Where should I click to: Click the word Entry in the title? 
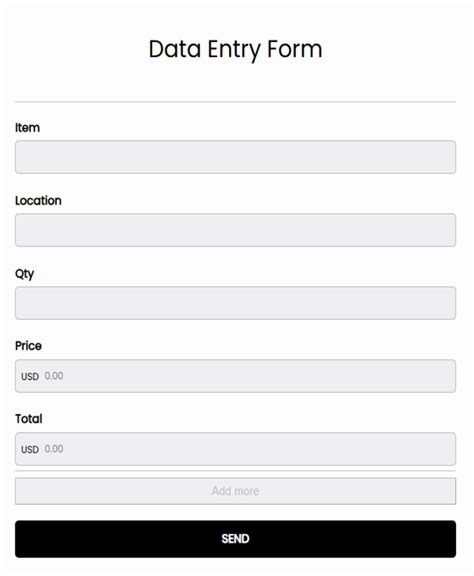tap(234, 50)
